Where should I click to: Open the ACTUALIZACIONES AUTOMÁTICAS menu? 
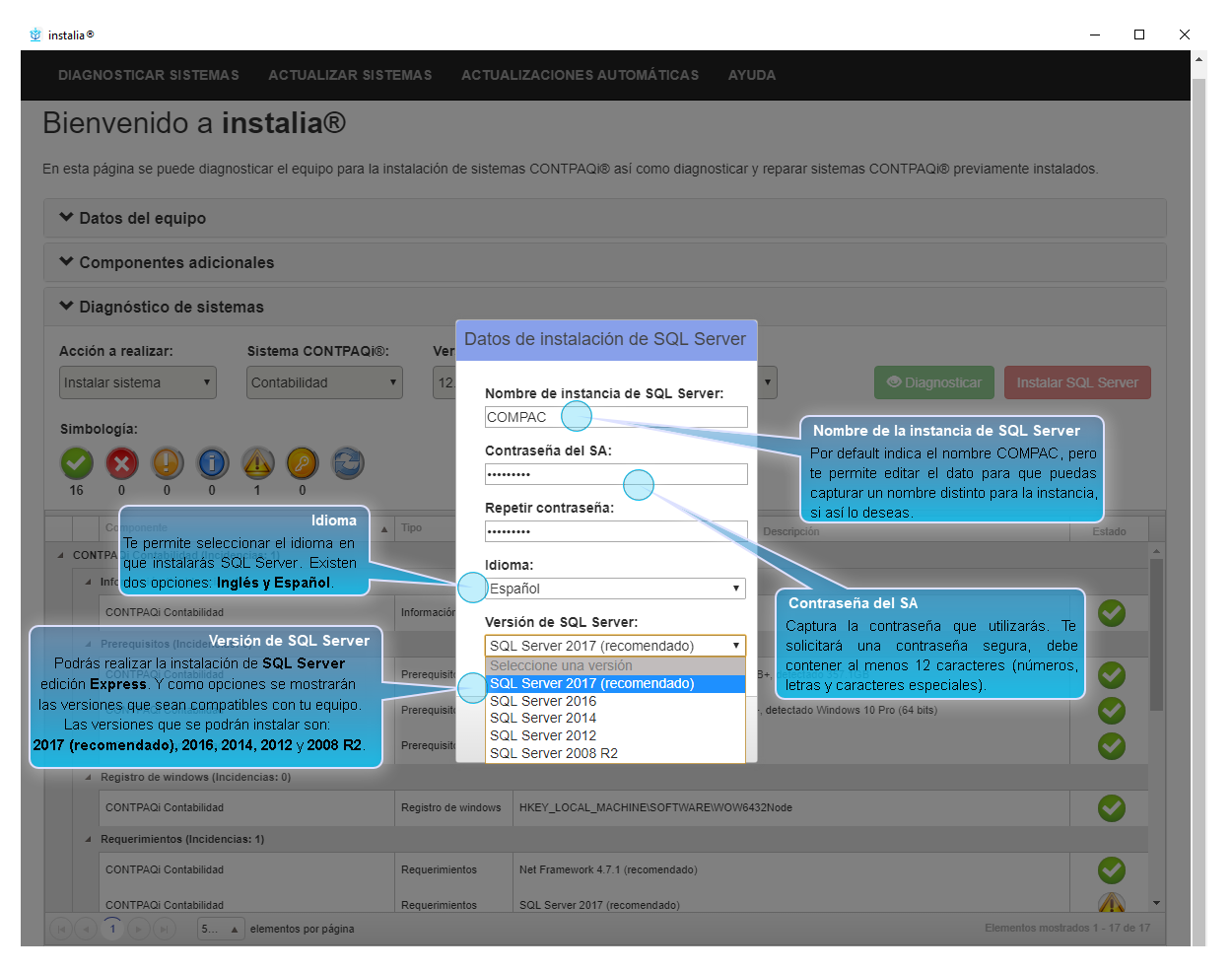click(x=581, y=75)
